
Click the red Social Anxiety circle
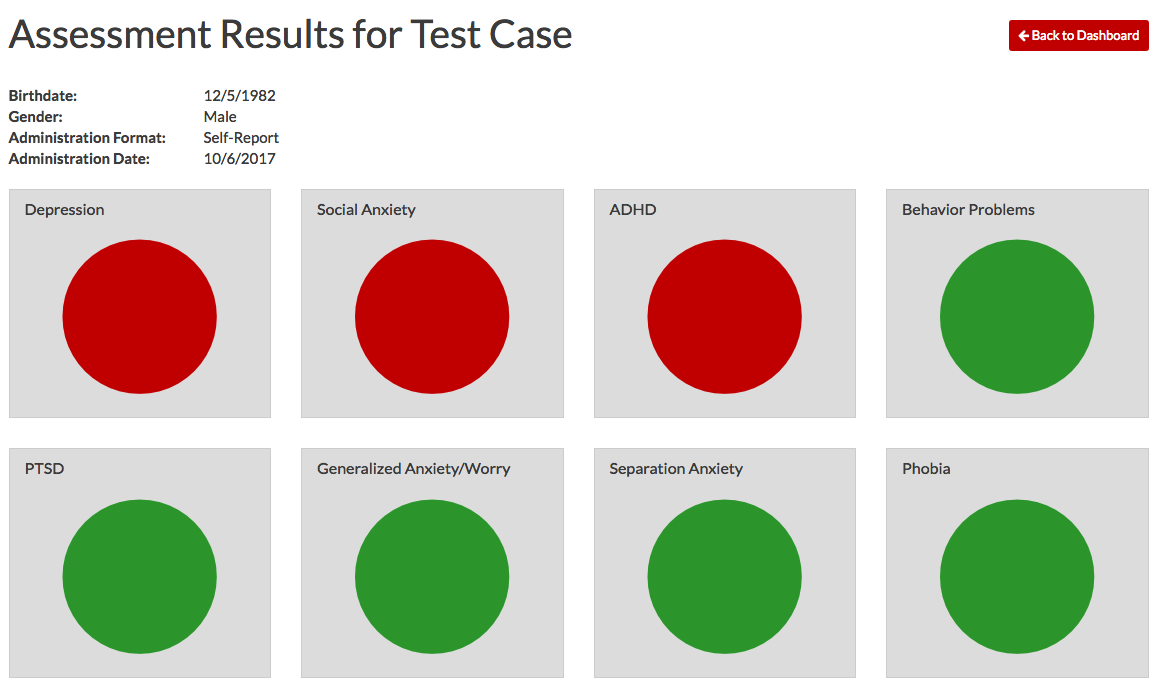pos(432,316)
